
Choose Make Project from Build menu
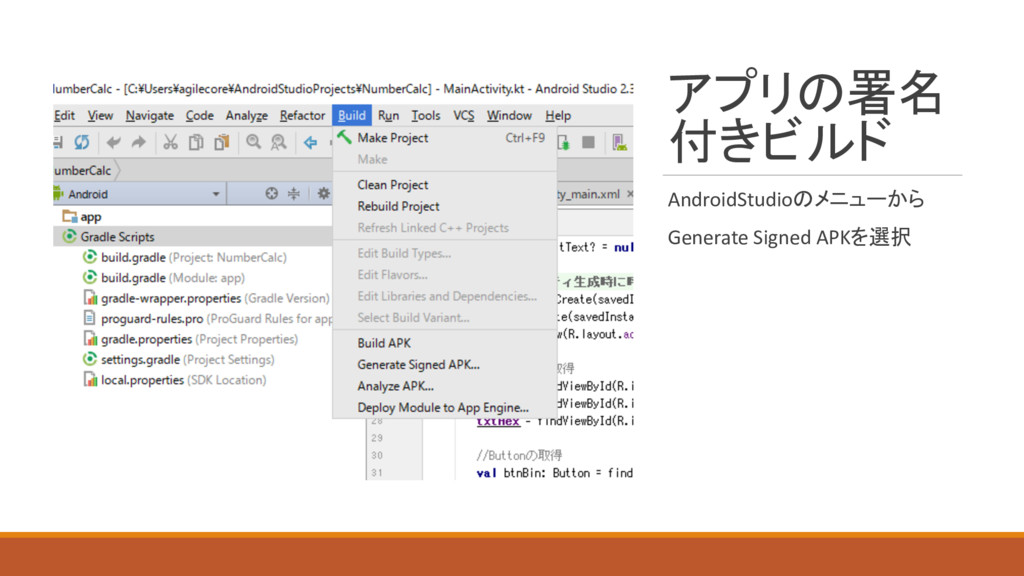click(x=445, y=138)
